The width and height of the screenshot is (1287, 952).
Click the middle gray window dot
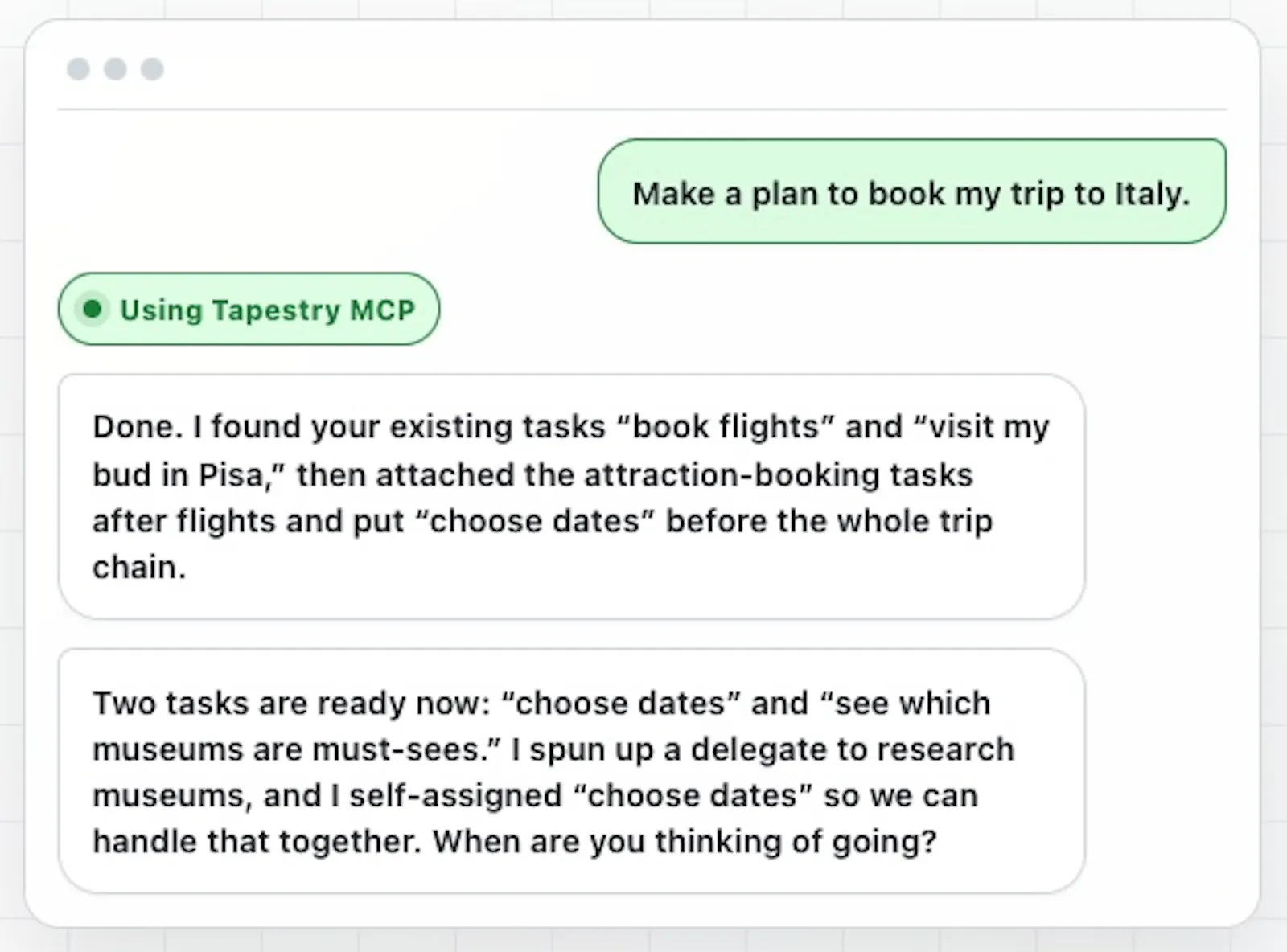pos(115,69)
